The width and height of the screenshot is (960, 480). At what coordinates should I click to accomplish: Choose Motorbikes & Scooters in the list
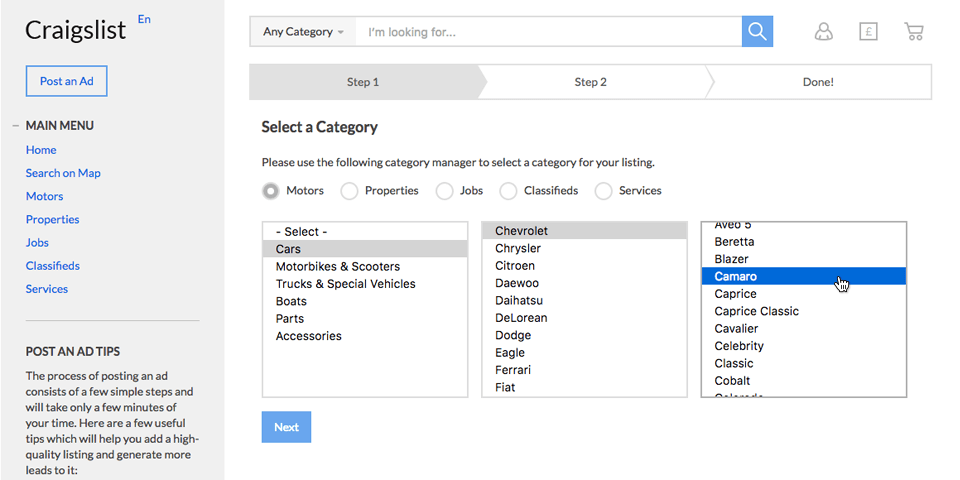(365, 266)
